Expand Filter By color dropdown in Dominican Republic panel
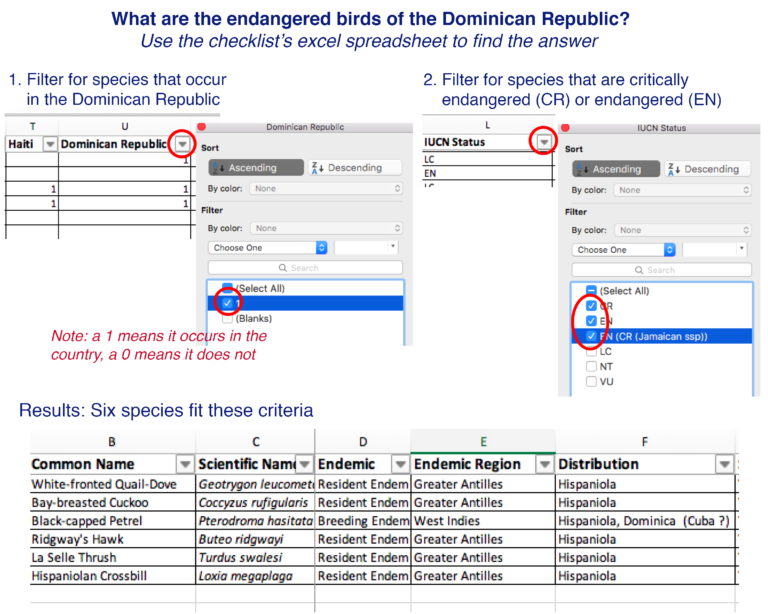The width and height of the screenshot is (768, 614). 326,228
